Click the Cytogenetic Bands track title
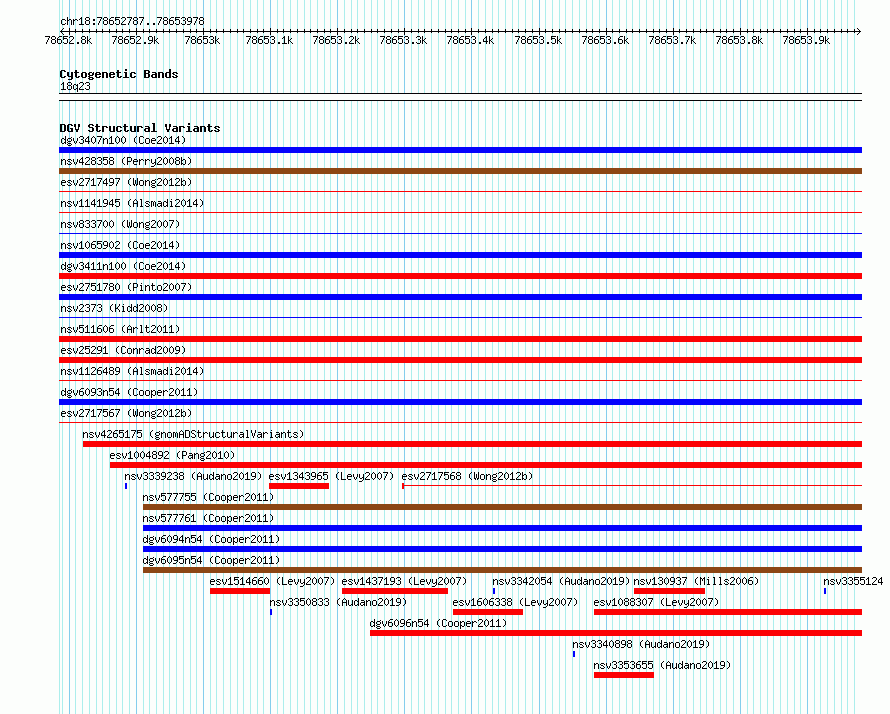This screenshot has height=714, width=890. tap(119, 74)
